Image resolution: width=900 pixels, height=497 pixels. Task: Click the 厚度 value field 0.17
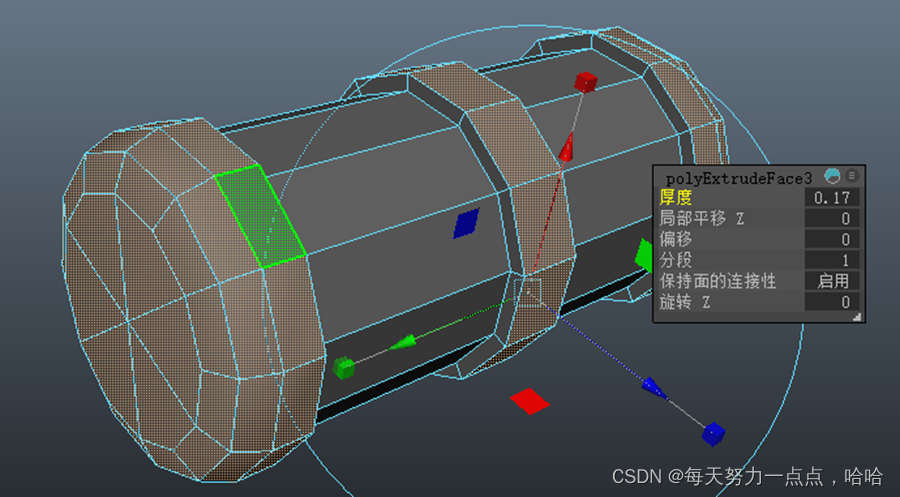832,198
